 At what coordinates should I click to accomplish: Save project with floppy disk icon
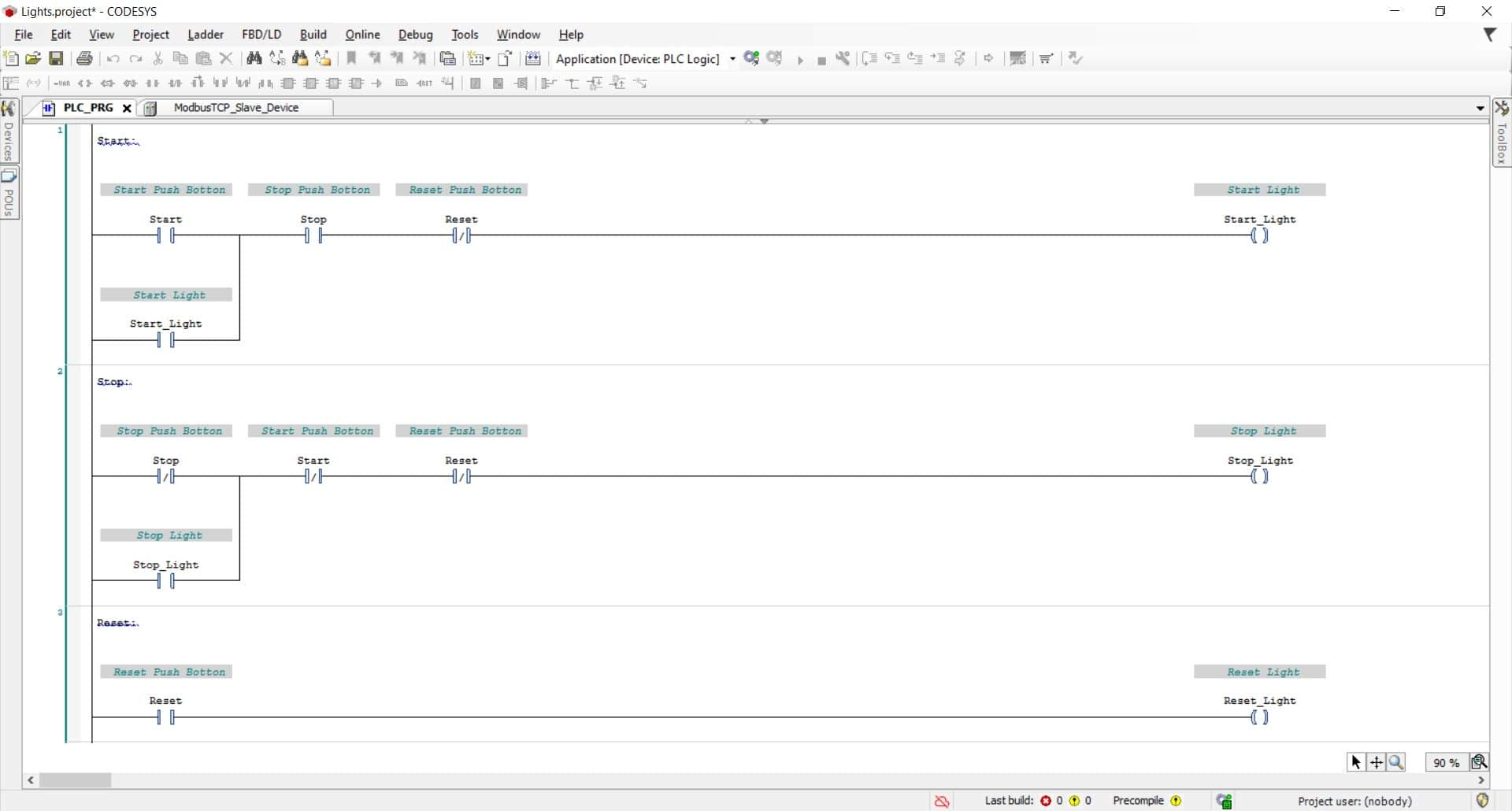pyautogui.click(x=56, y=58)
